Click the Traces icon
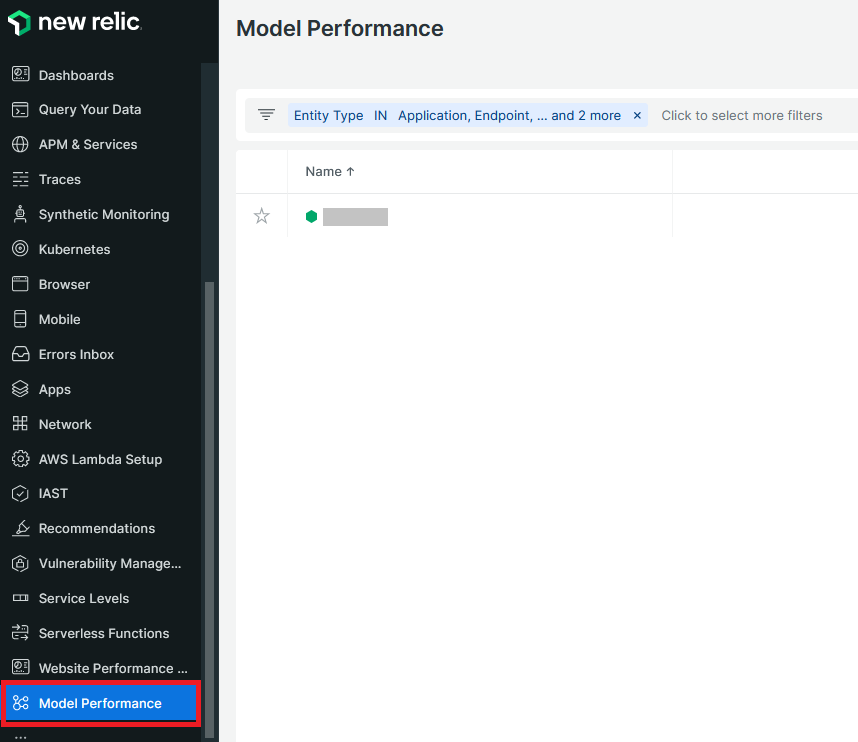858x742 pixels. point(20,179)
